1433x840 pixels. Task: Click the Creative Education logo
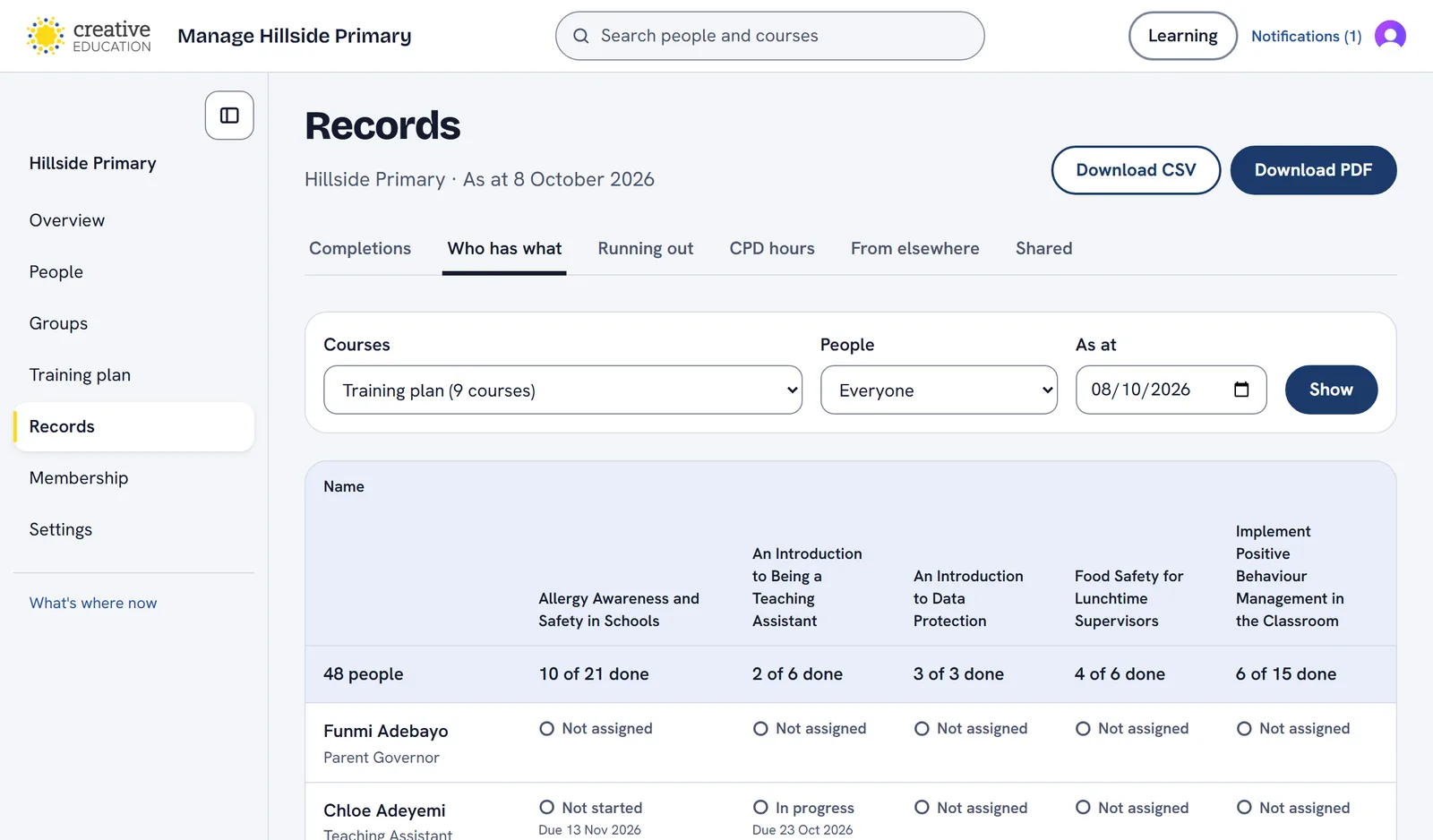tap(89, 36)
